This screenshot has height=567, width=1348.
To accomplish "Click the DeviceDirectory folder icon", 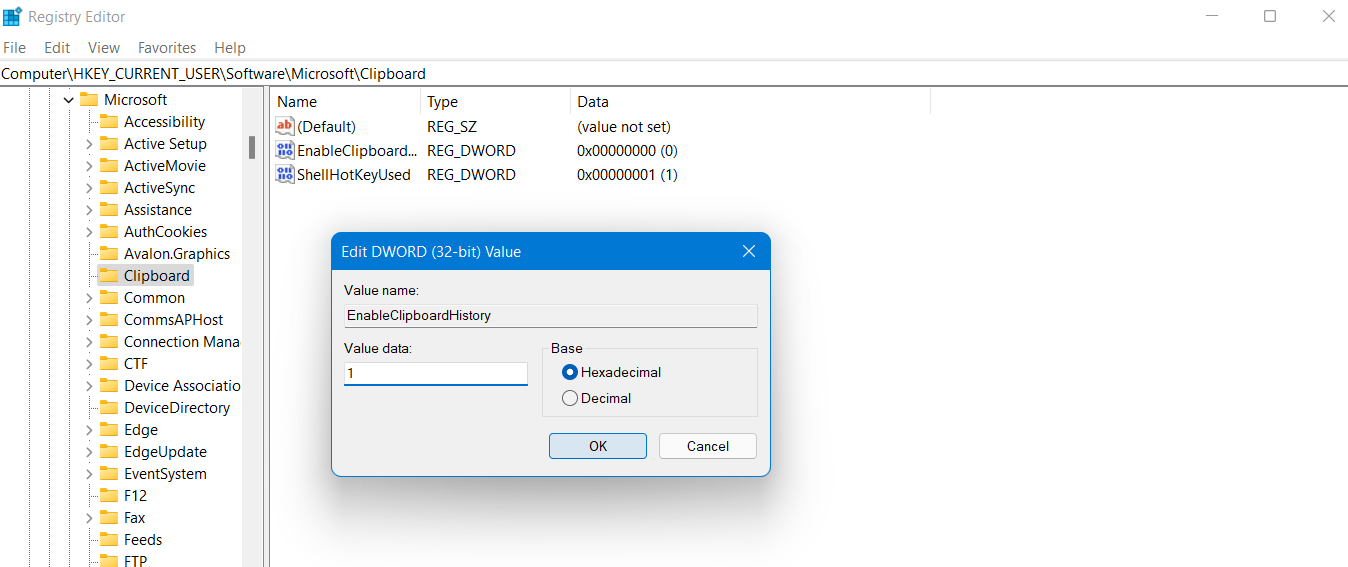I will [x=108, y=408].
